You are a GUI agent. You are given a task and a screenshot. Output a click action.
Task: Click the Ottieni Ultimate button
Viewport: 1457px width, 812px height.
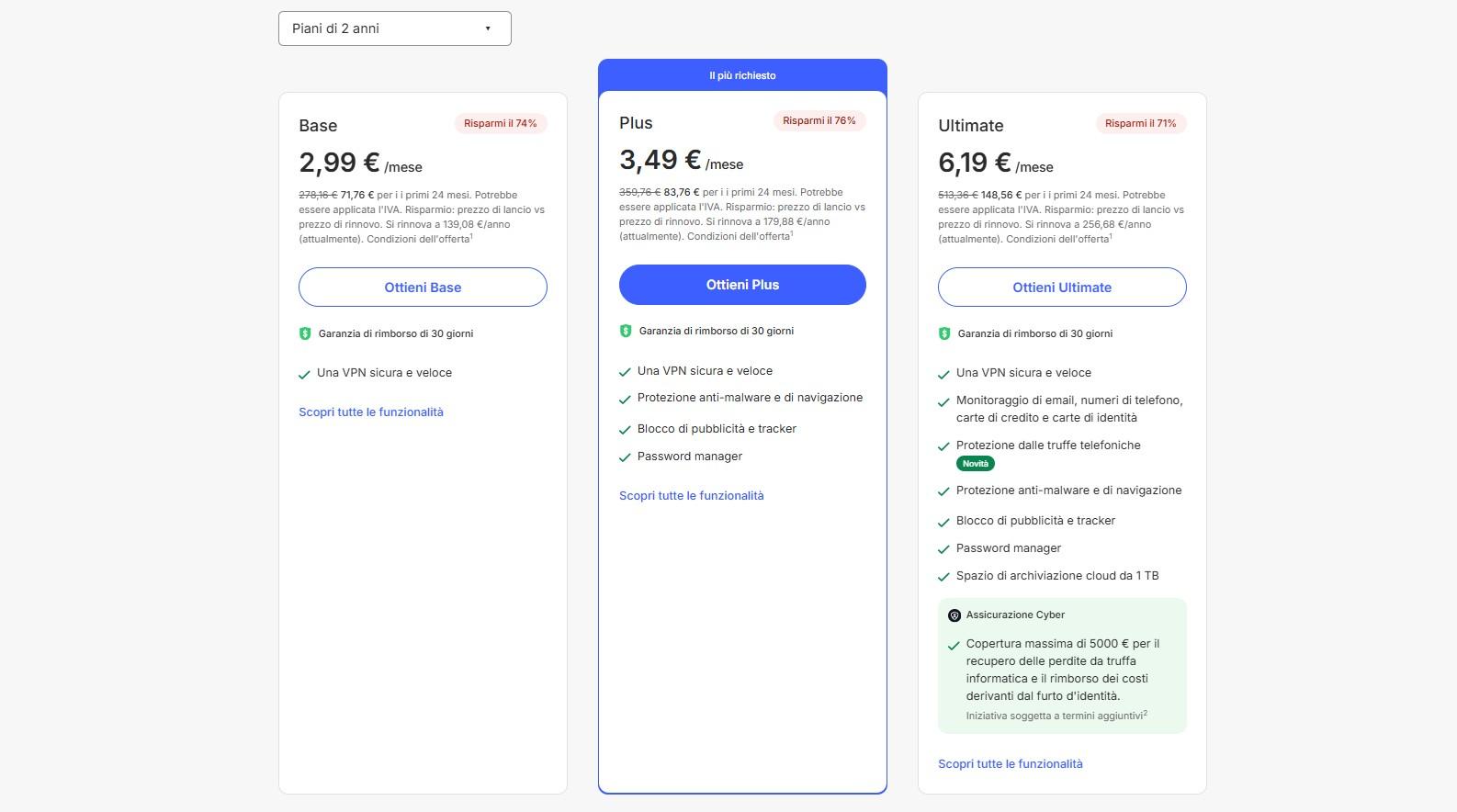[x=1062, y=288]
